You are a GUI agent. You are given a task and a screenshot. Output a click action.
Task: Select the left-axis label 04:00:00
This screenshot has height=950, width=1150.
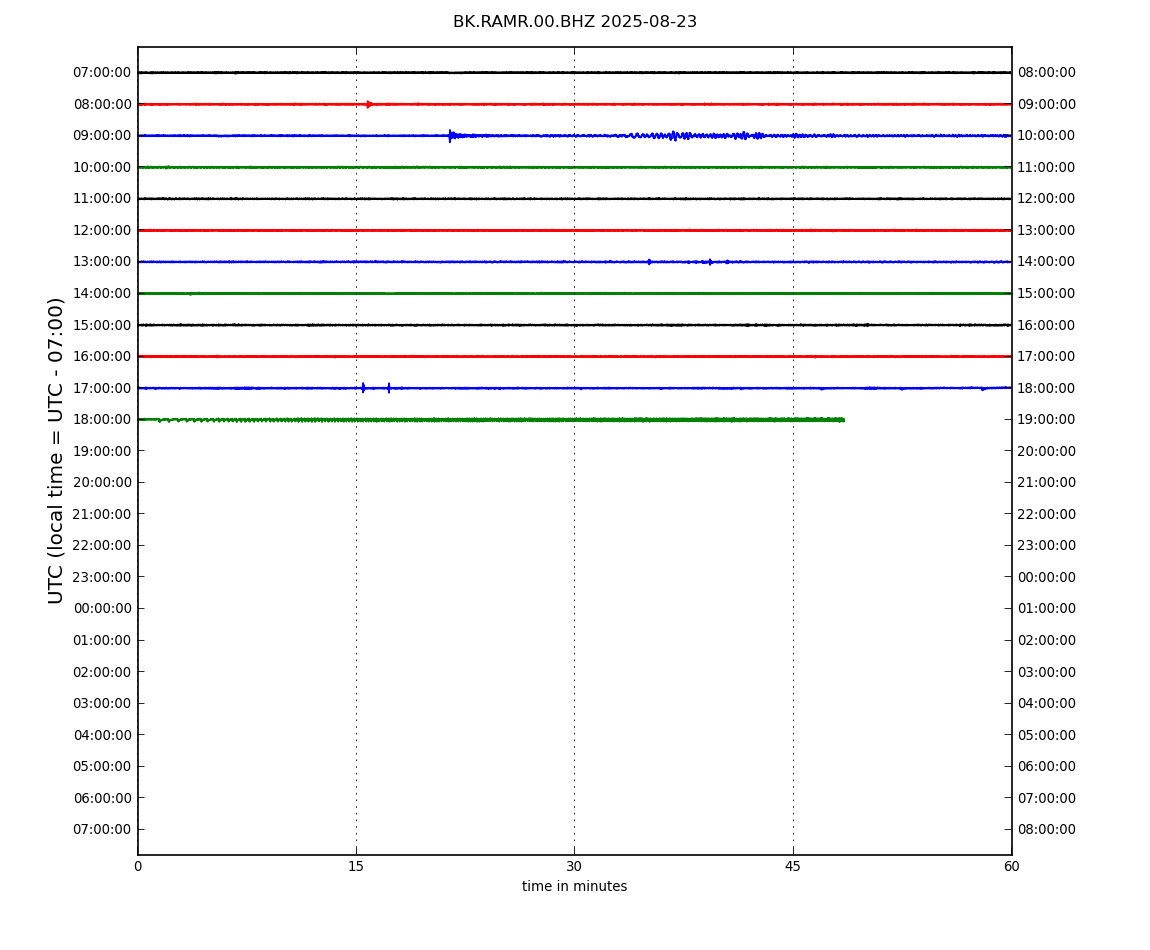pyautogui.click(x=103, y=735)
